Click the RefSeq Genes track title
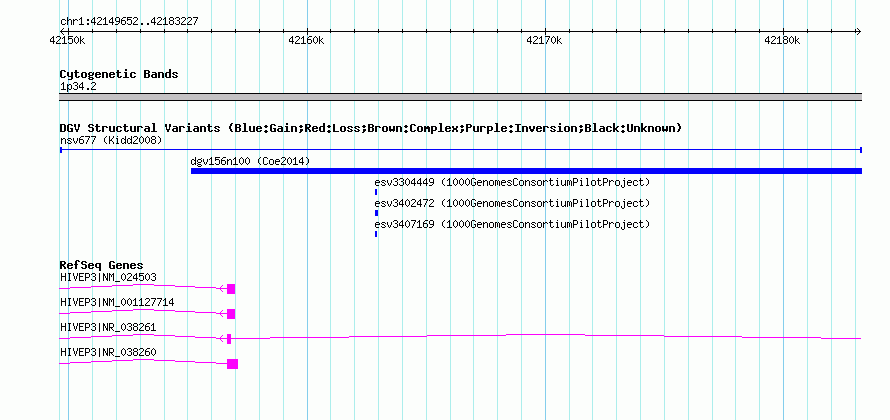 [x=102, y=265]
